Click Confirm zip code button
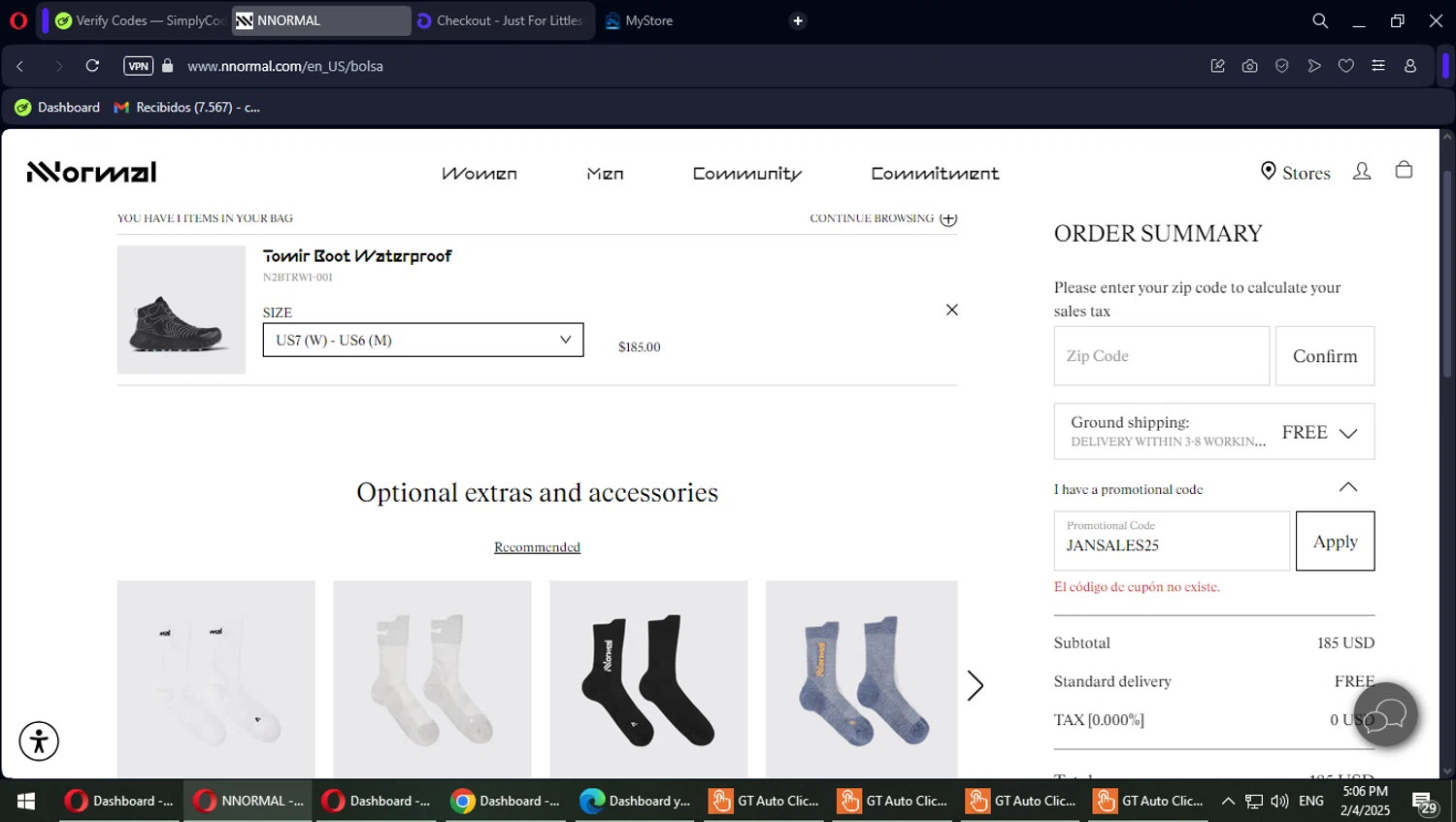The image size is (1456, 822). [x=1325, y=356]
